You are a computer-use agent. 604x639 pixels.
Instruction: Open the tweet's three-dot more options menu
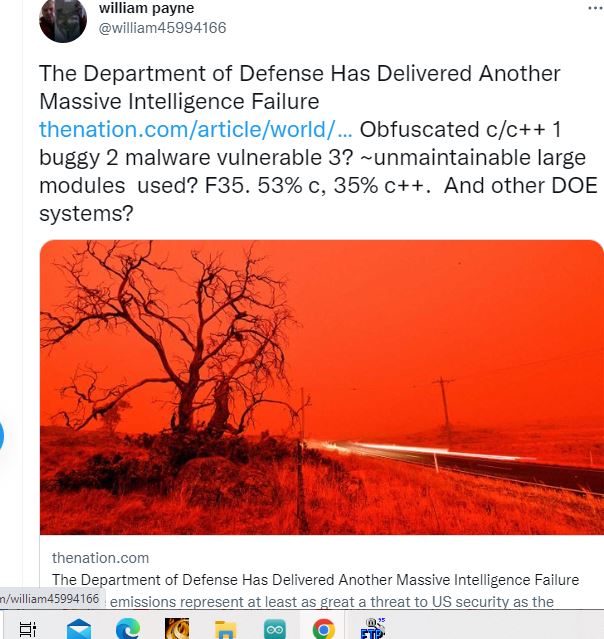[596, 8]
